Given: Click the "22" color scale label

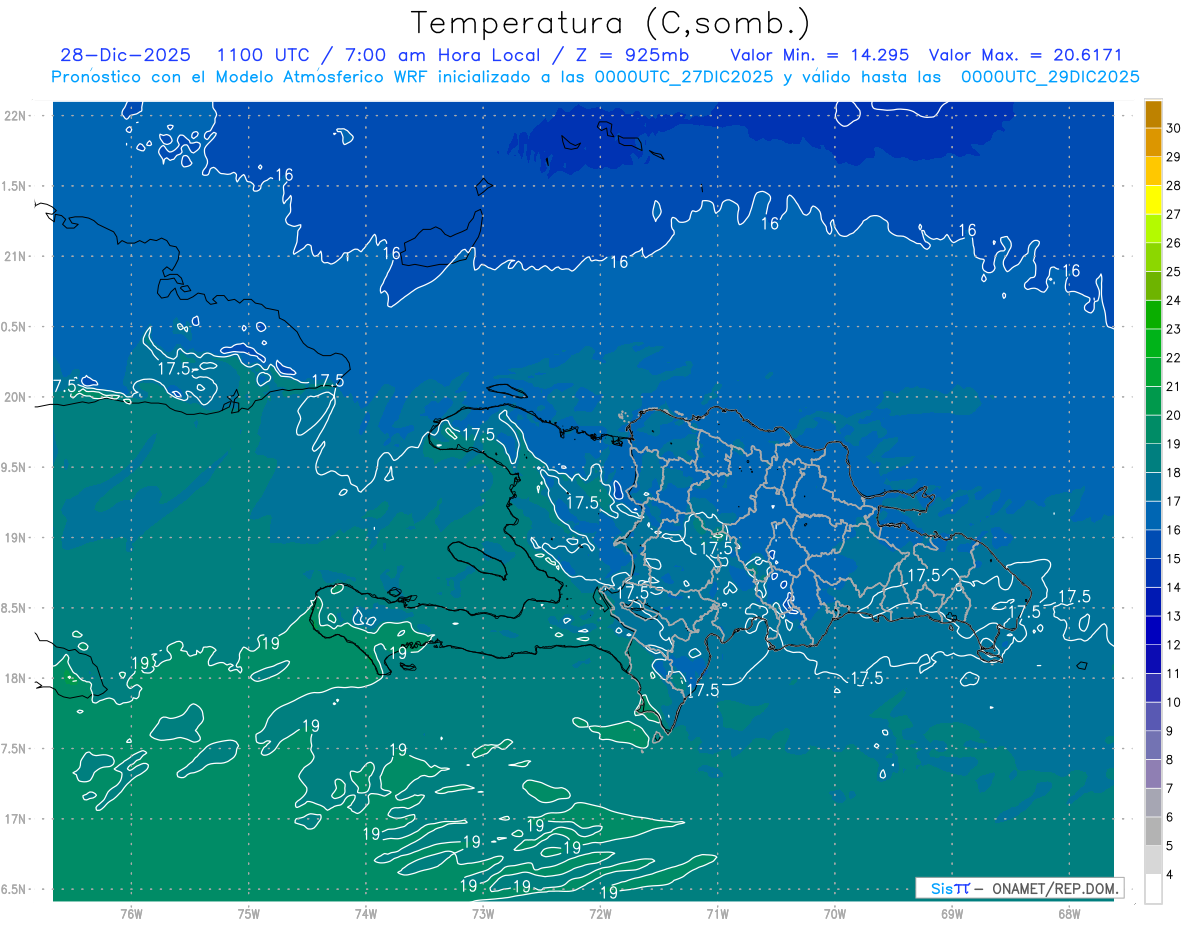Looking at the screenshot, I should (x=1173, y=358).
